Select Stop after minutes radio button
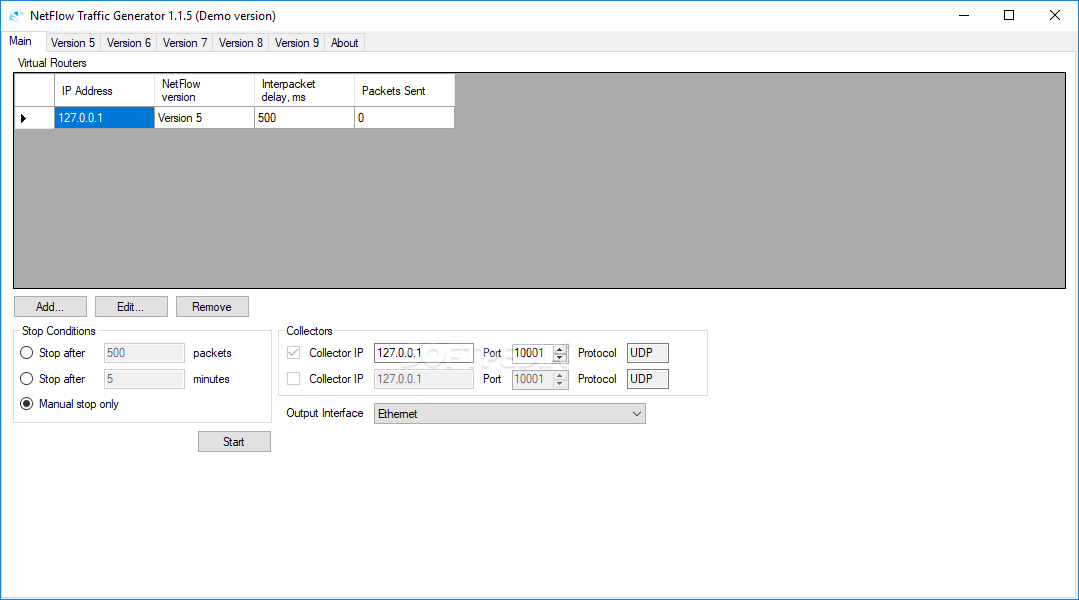 [27, 379]
